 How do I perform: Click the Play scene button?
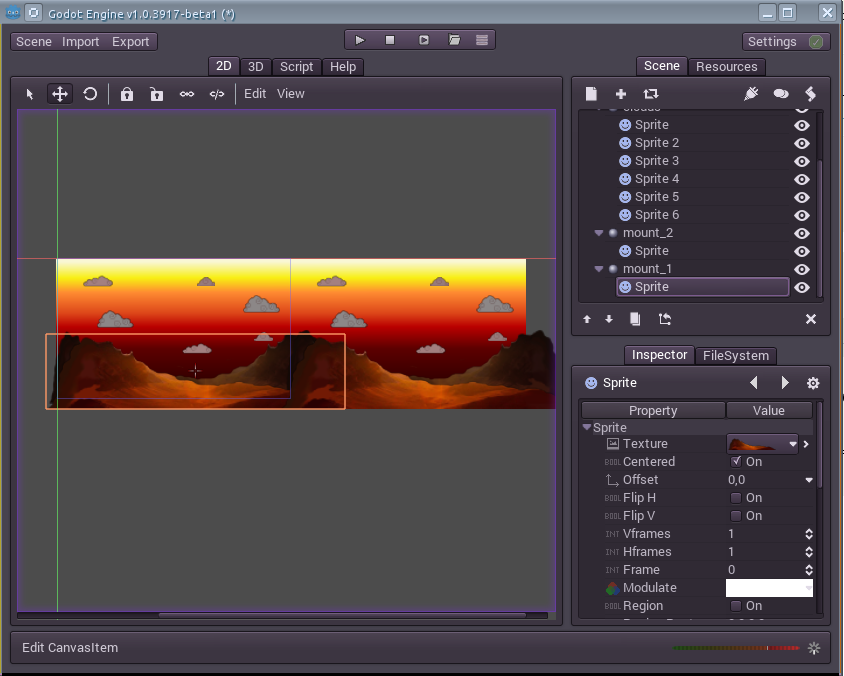360,40
